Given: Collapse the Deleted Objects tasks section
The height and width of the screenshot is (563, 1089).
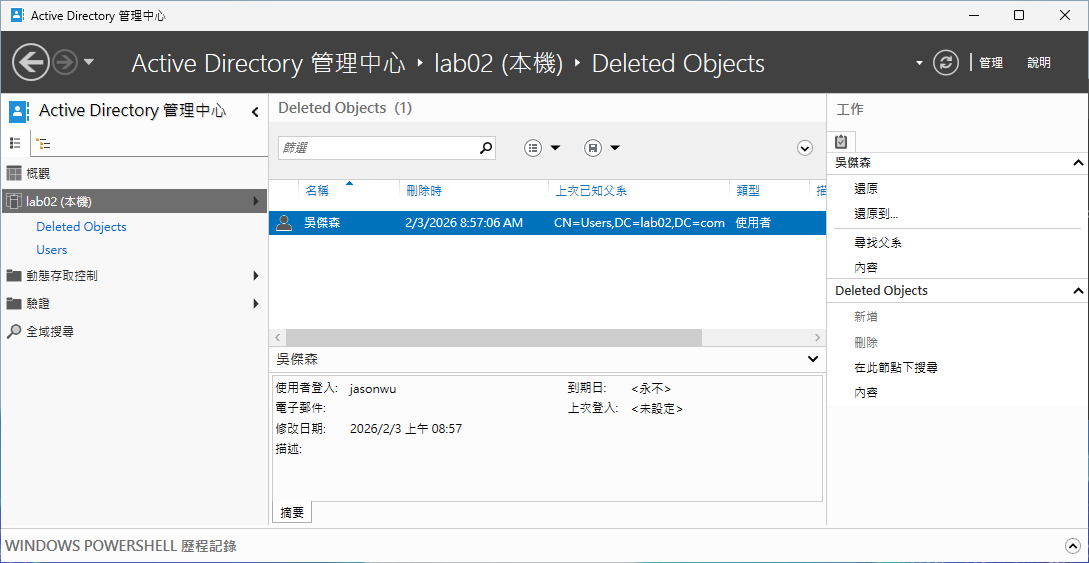Looking at the screenshot, I should click(x=1077, y=291).
